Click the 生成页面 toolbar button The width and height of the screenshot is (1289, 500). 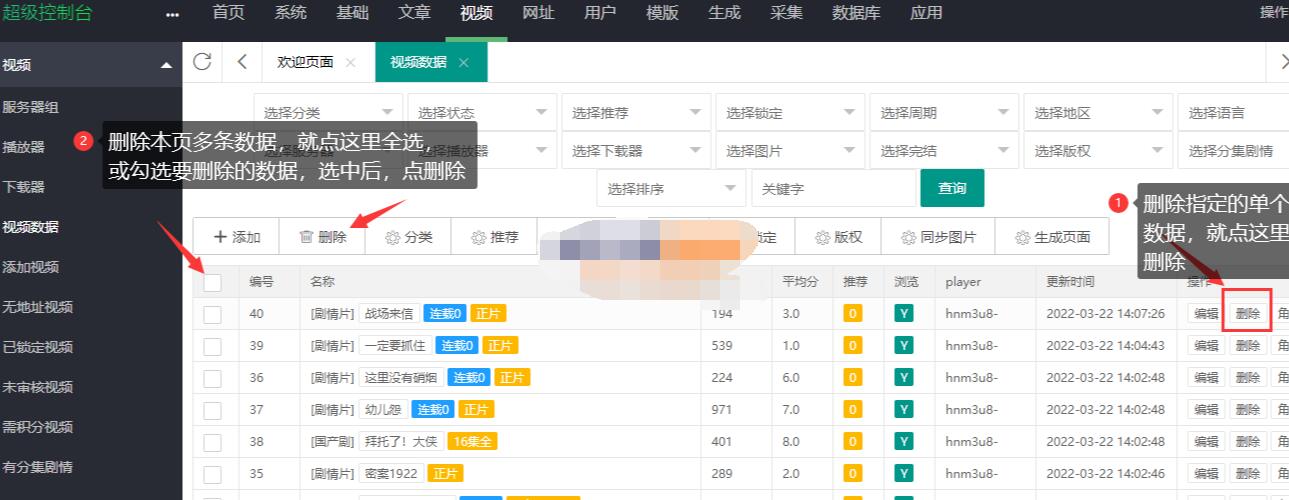tap(1051, 237)
